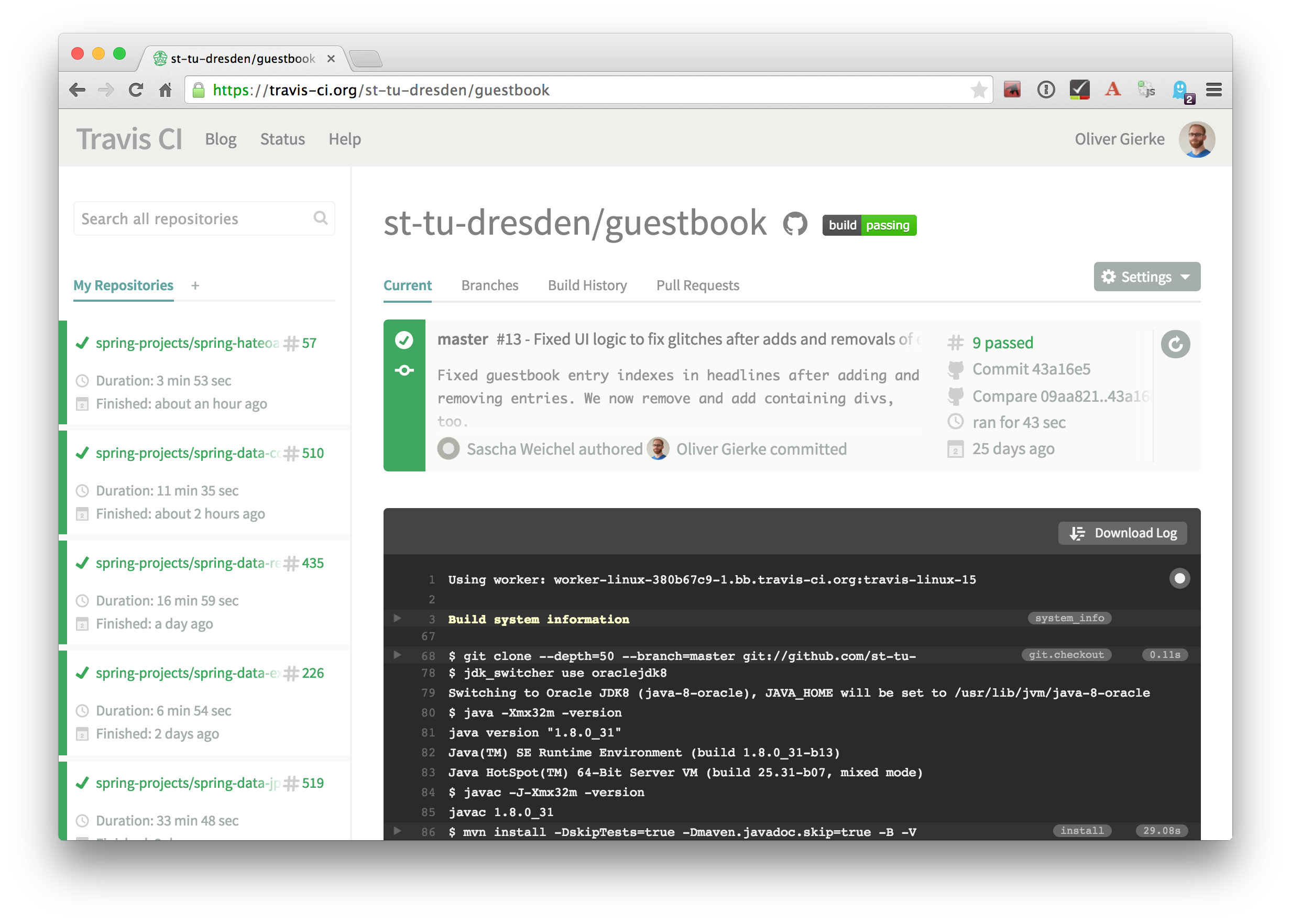Click the commit node icon under build status
This screenshot has width=1291, height=924.
pos(404,370)
